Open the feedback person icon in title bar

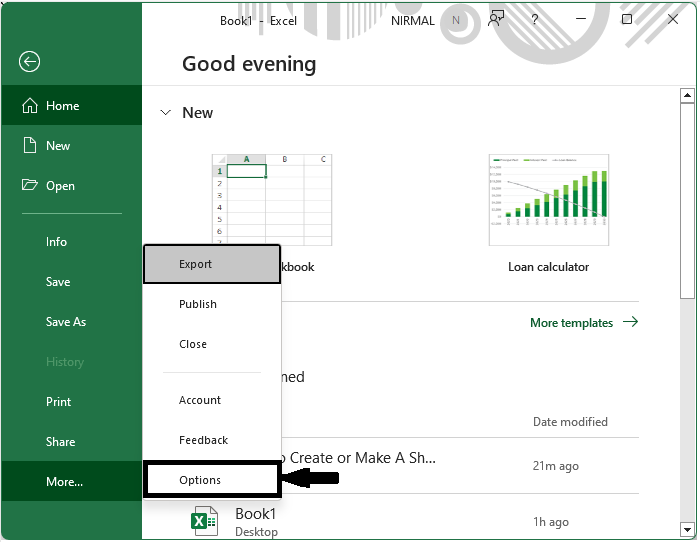(x=496, y=19)
